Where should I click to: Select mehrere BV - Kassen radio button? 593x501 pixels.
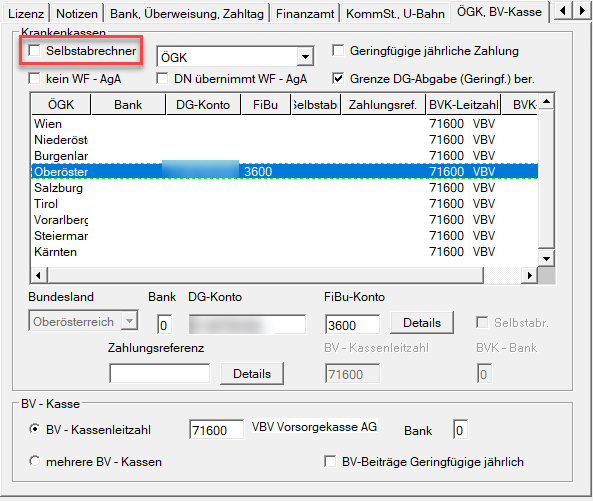[x=34, y=461]
